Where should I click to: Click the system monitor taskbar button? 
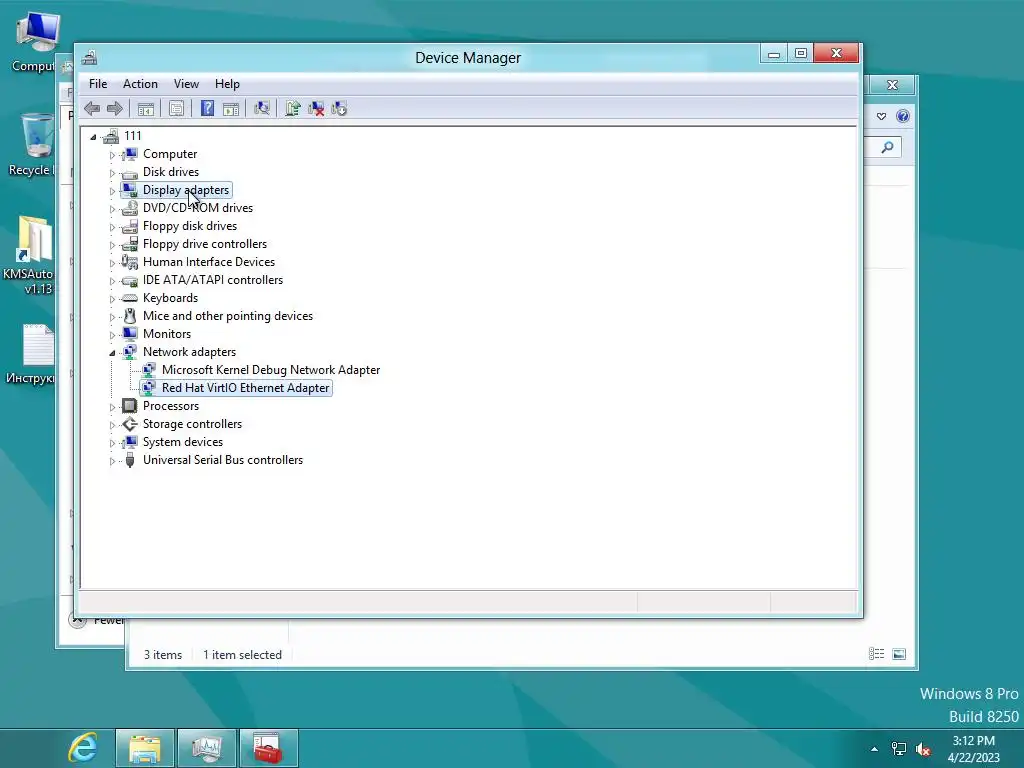tap(207, 748)
